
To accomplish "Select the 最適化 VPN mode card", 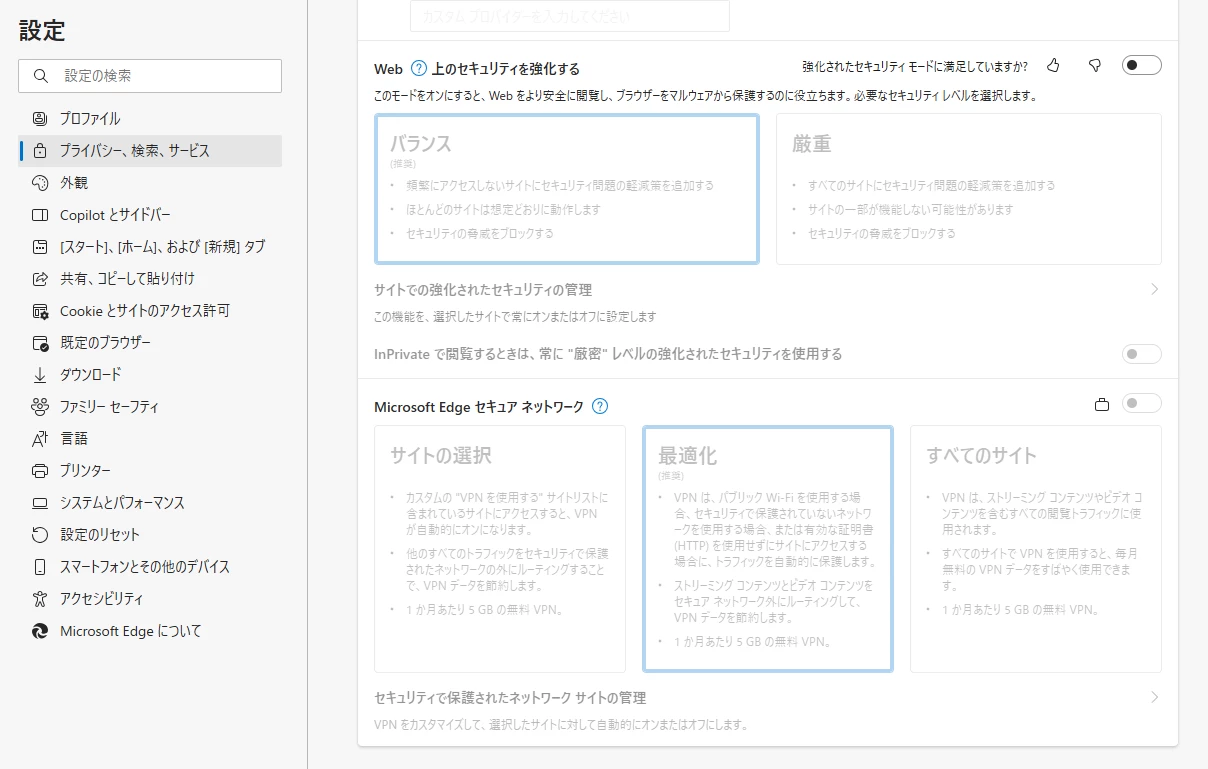I will 768,549.
